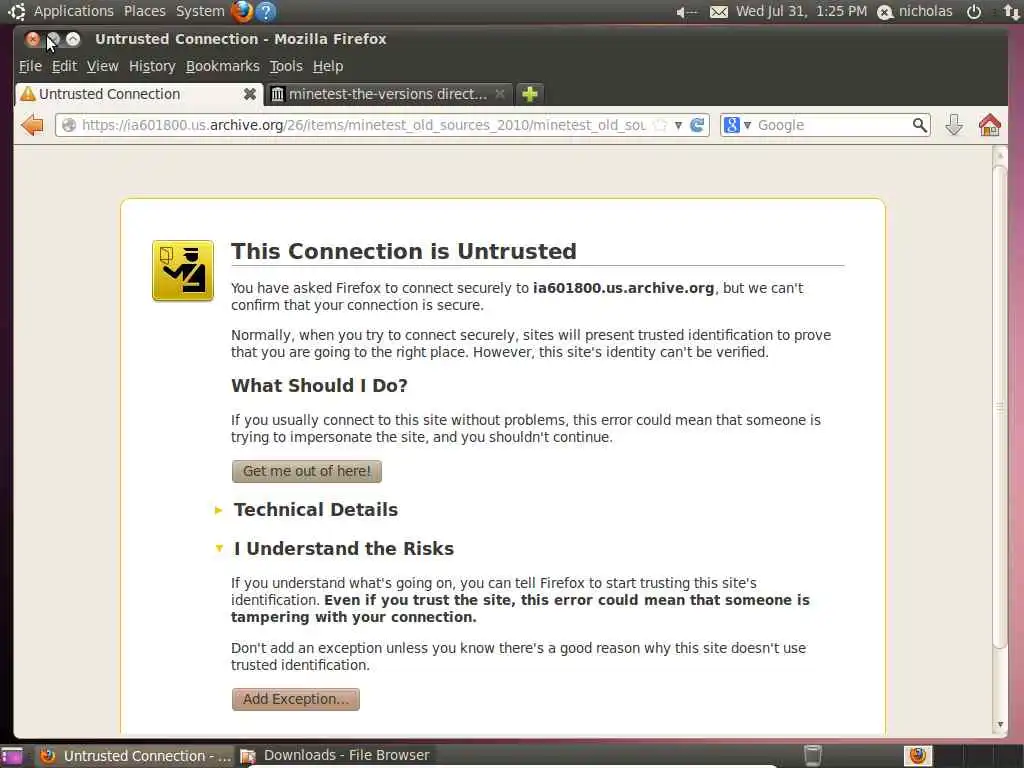
Task: Click the network connection arrows icon
Action: [1012, 12]
